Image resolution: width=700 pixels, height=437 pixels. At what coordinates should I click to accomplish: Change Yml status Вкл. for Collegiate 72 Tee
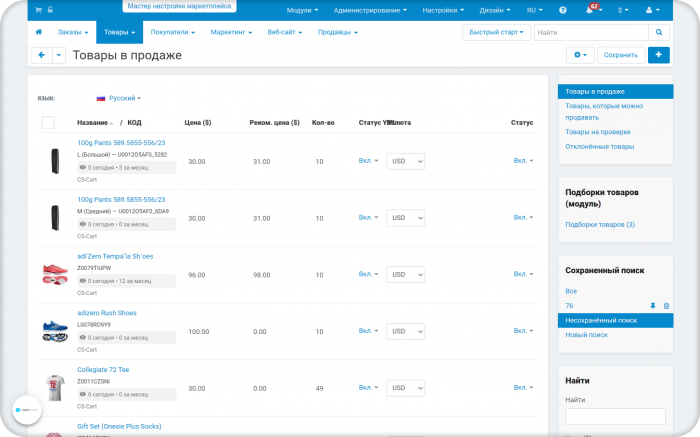coord(368,387)
